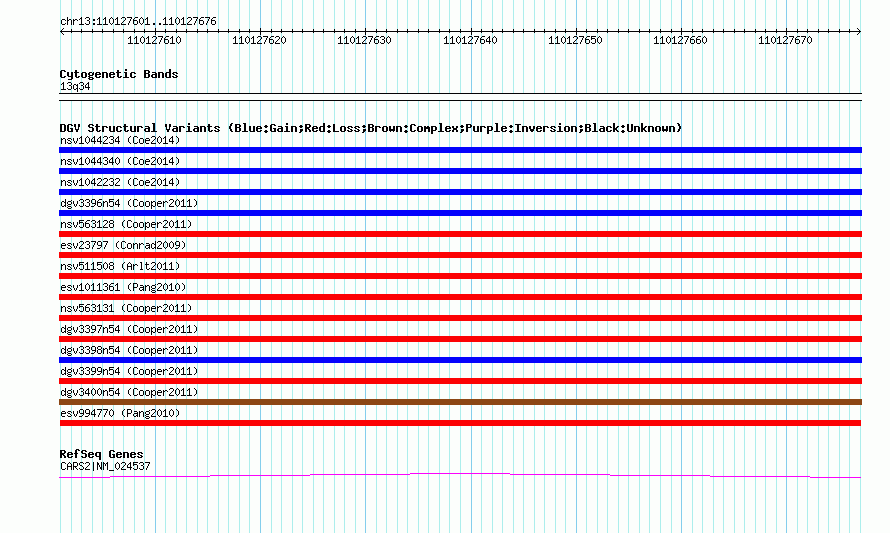The image size is (890, 533).
Task: Open variant dgv3397n54 (Cooper2011) label
Action: 129,329
